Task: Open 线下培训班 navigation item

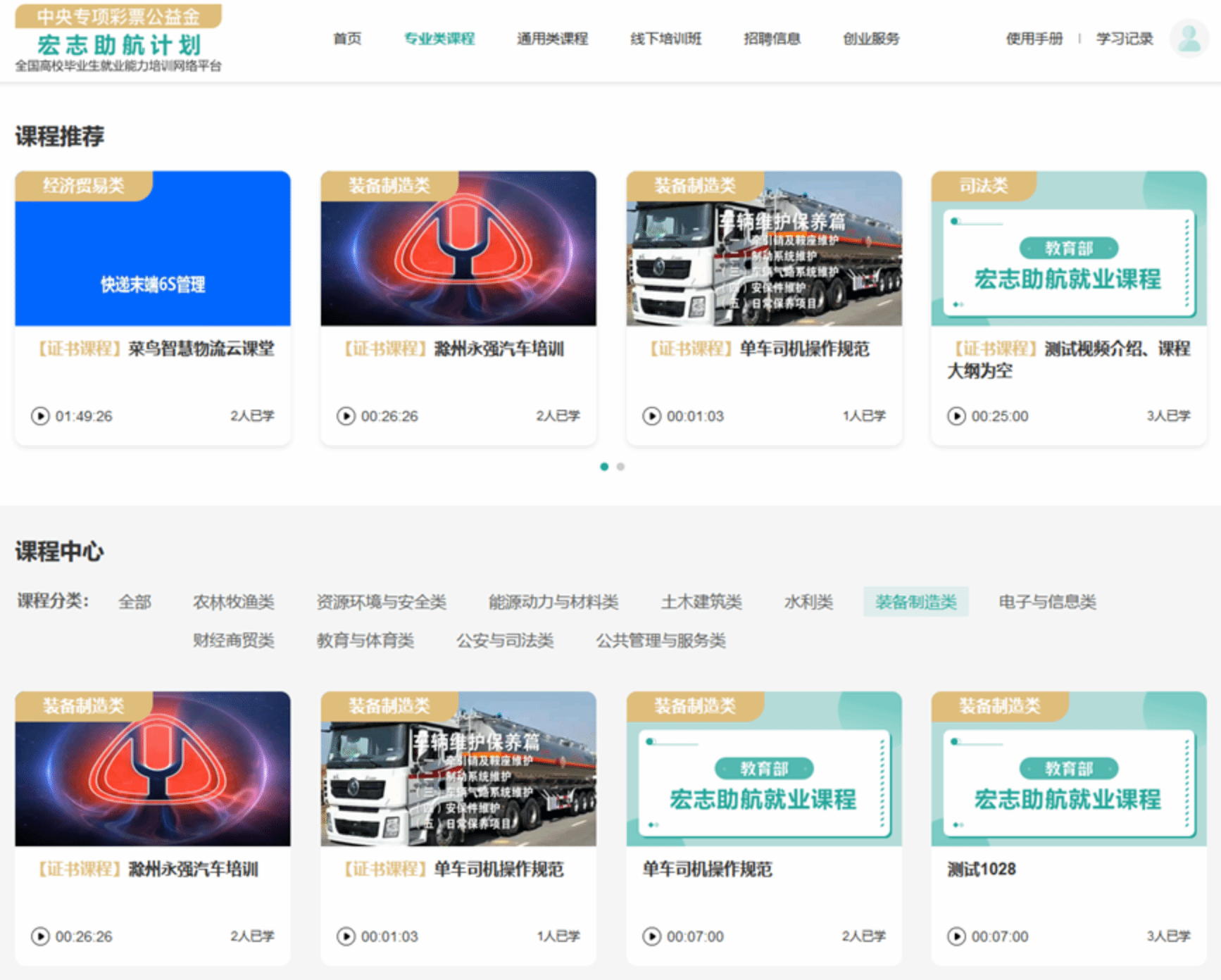Action: pos(665,39)
